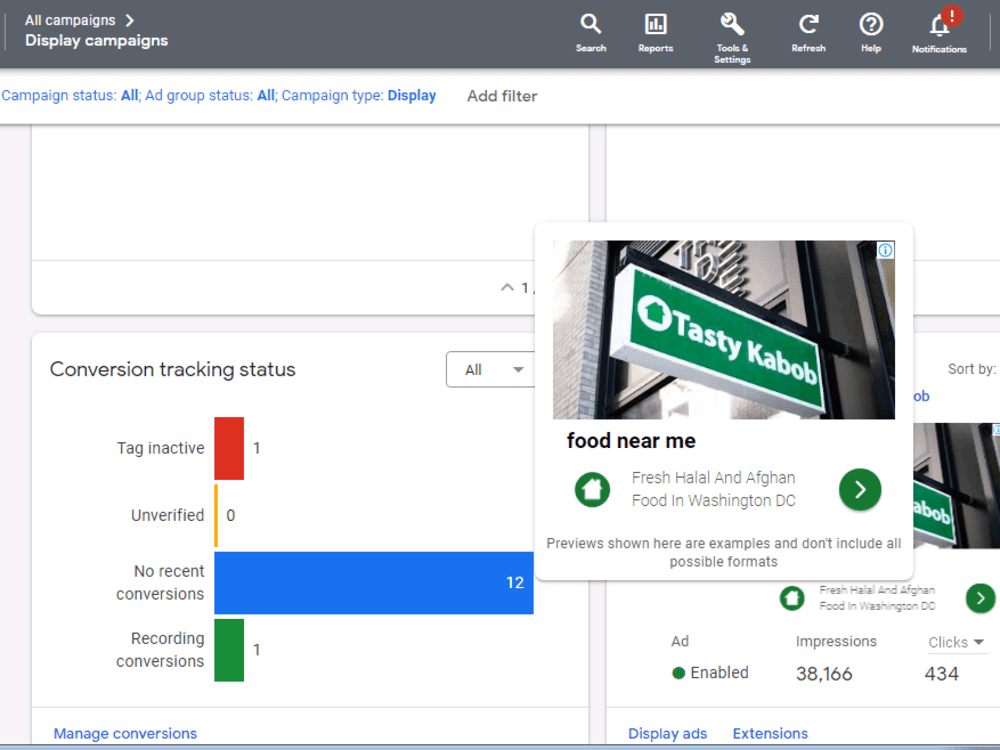Click the AdChoices info icon on ad preview
This screenshot has height=750, width=1000.
click(885, 250)
